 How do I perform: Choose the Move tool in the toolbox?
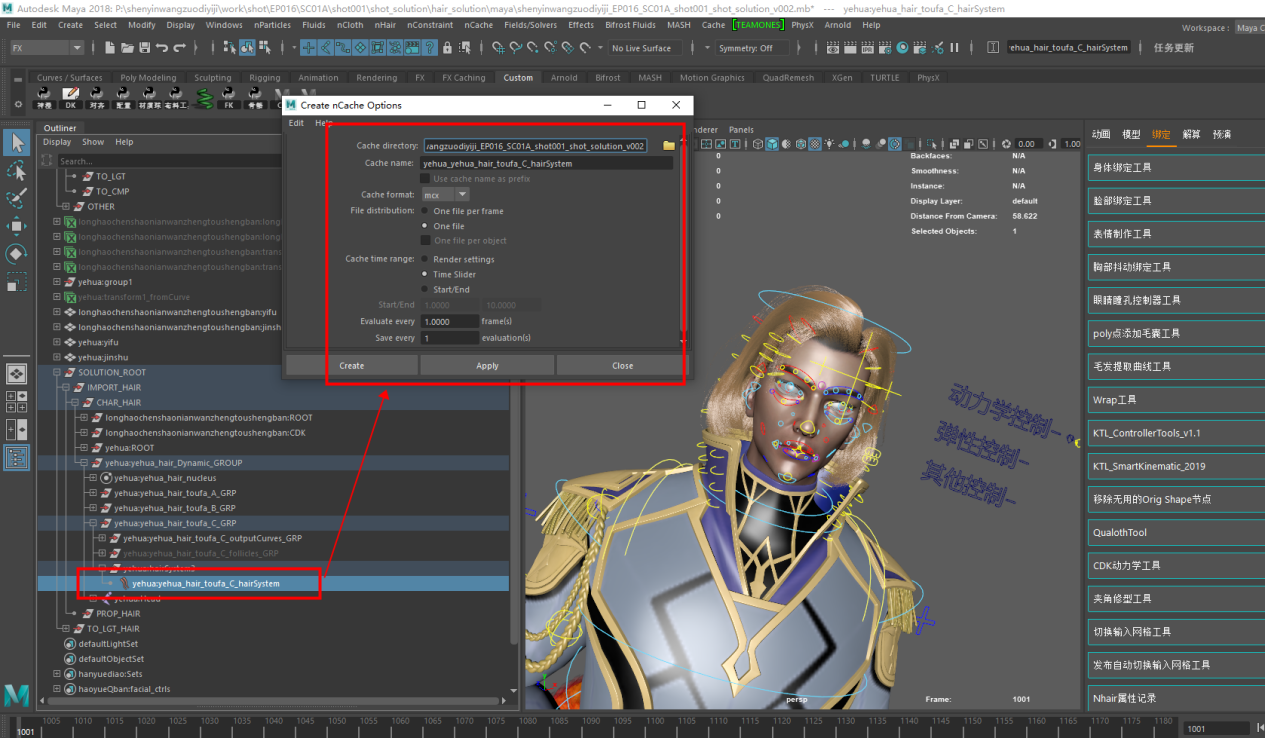[16, 226]
